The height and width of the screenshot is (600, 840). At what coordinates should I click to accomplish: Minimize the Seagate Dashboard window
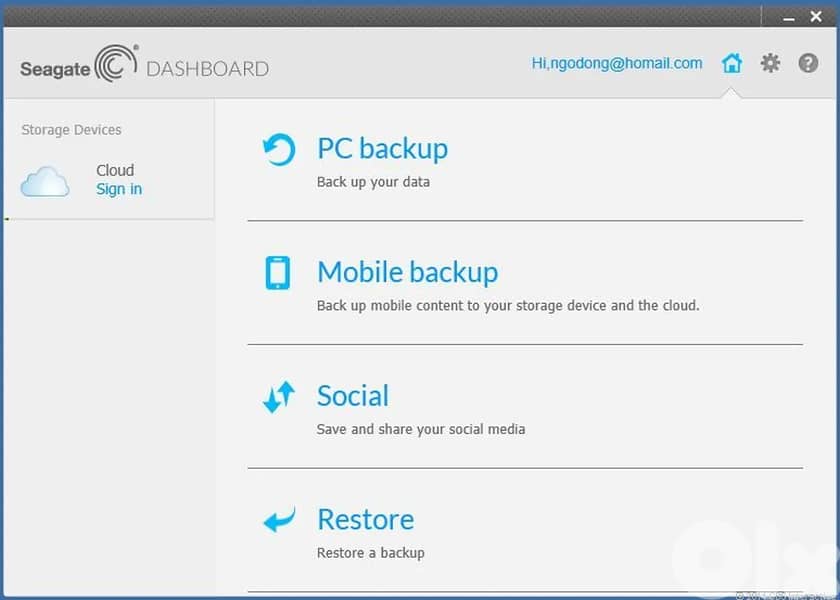point(789,17)
